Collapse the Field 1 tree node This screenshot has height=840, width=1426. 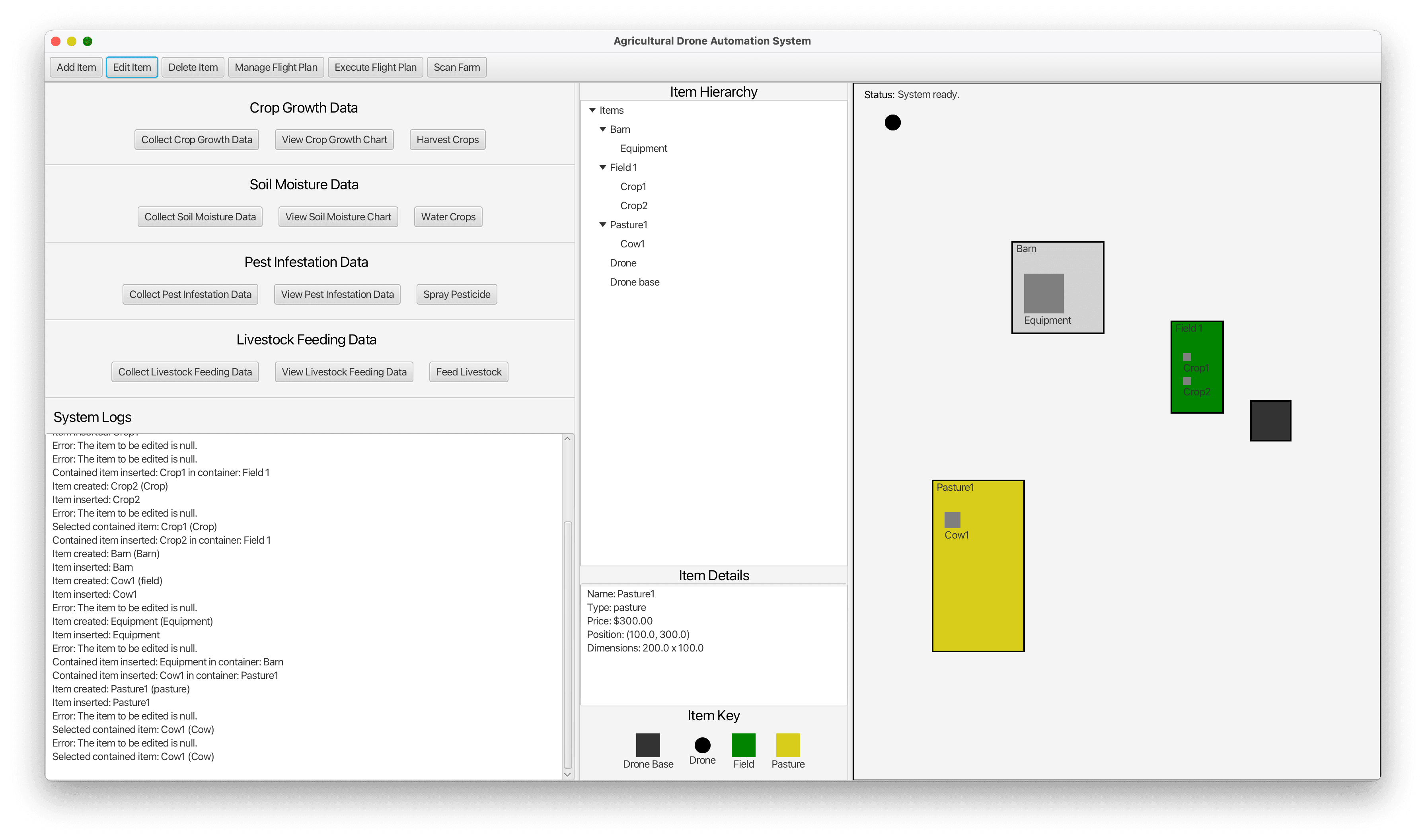tap(602, 167)
